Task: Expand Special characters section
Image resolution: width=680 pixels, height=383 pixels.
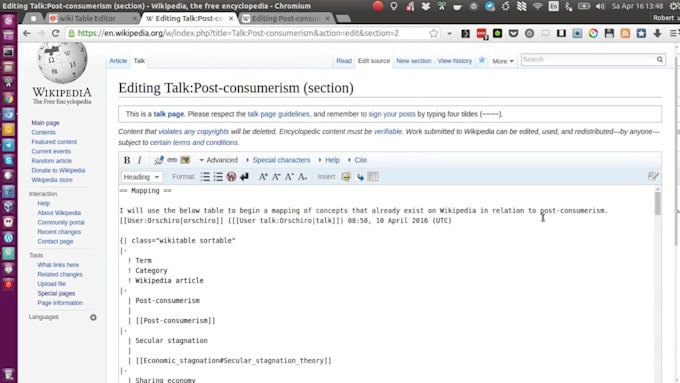Action: pos(278,160)
